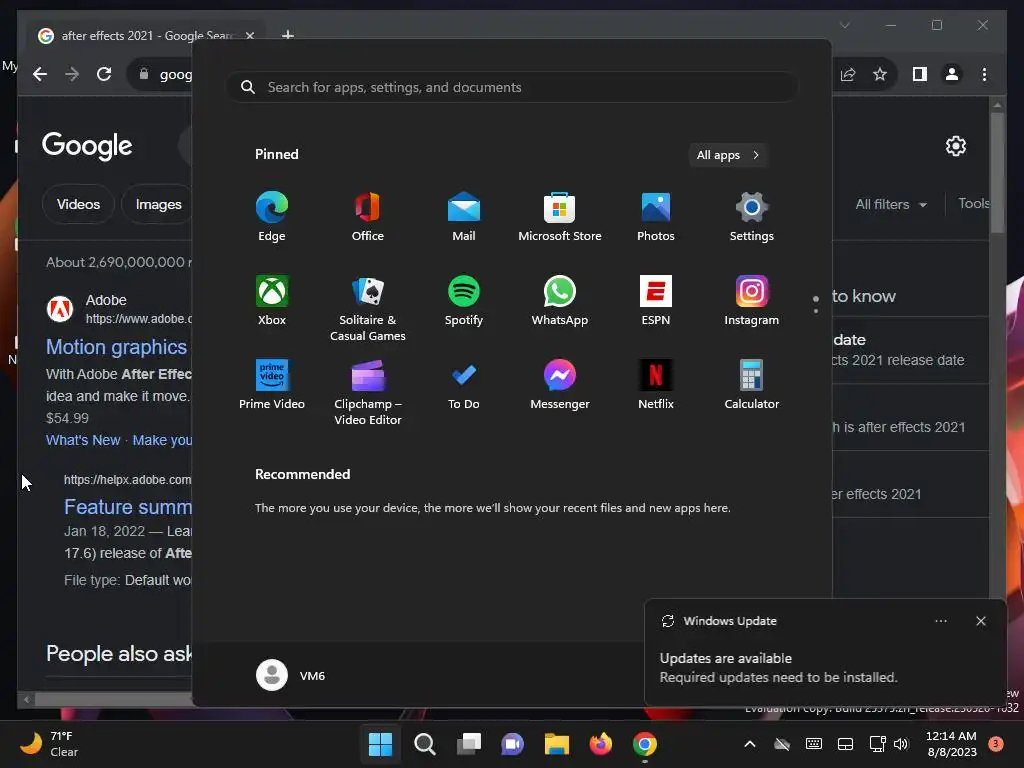Select the Videos search filter

tap(78, 204)
